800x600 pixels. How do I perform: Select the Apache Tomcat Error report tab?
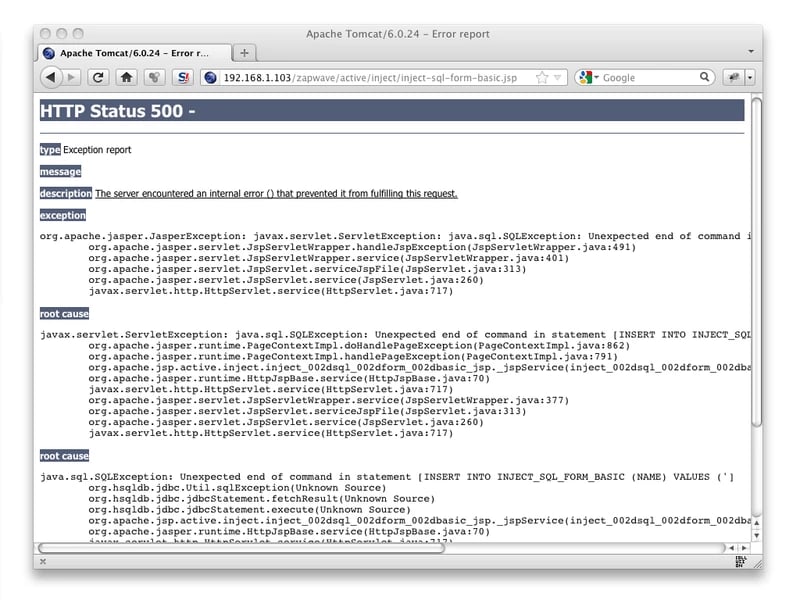pos(133,52)
